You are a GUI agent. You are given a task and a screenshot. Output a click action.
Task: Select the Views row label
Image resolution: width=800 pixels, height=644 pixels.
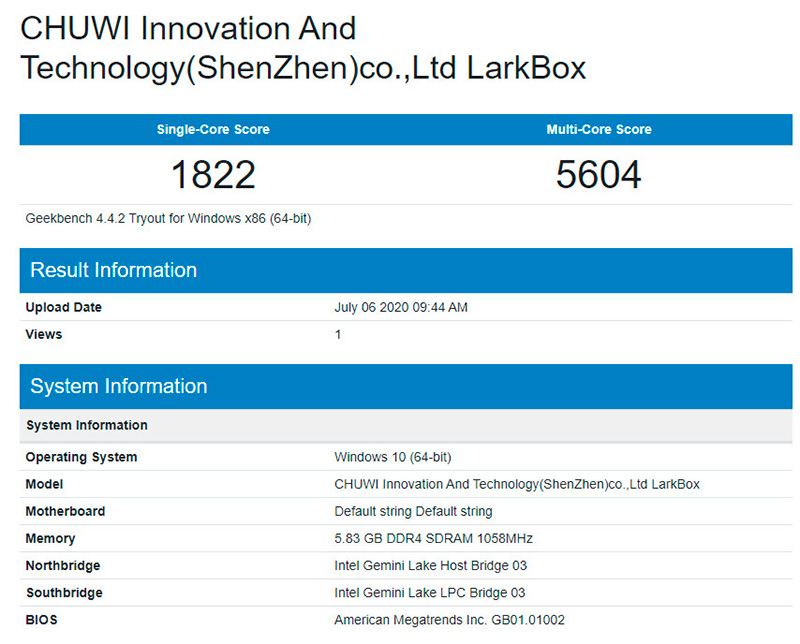click(44, 334)
